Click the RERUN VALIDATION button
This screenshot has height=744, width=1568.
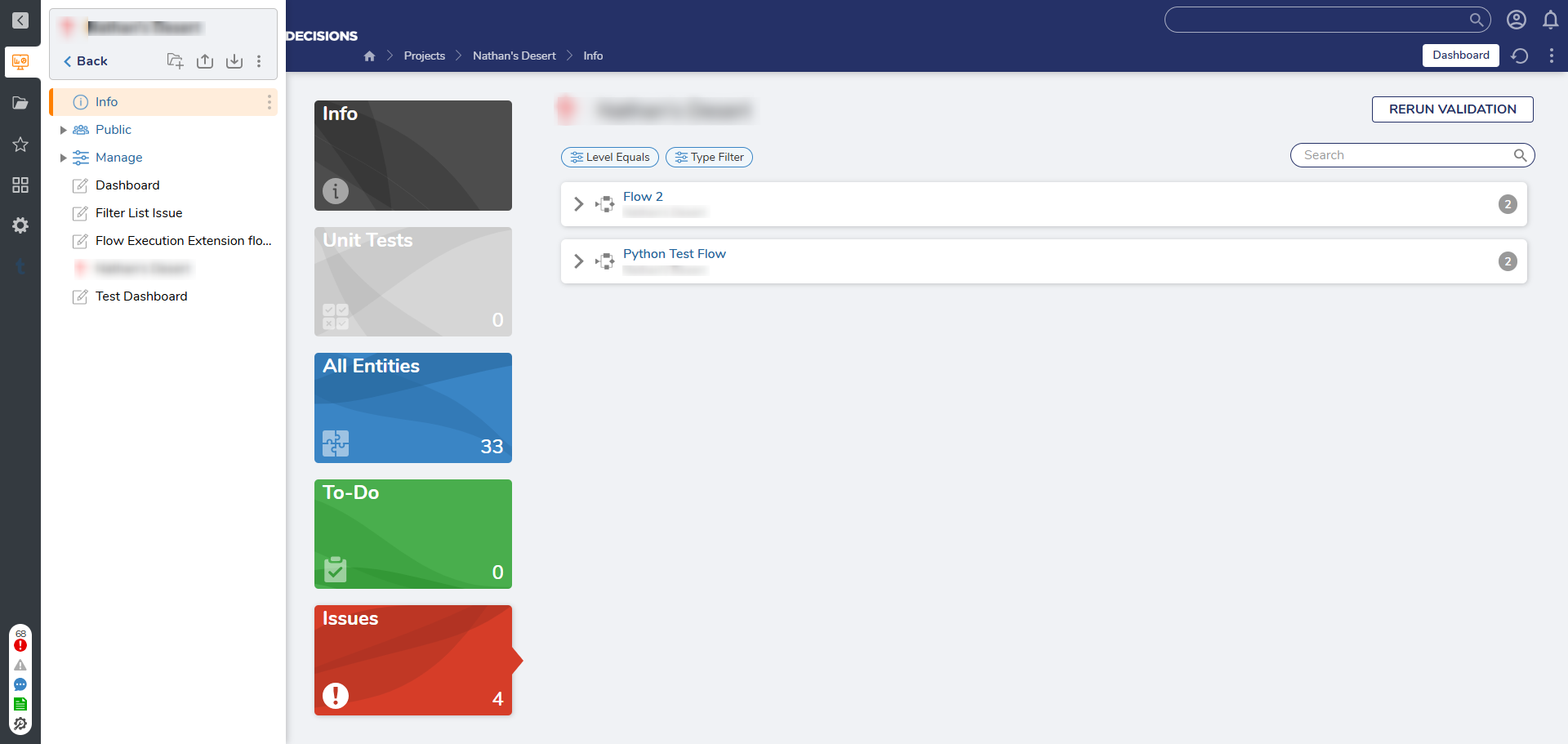(x=1452, y=109)
